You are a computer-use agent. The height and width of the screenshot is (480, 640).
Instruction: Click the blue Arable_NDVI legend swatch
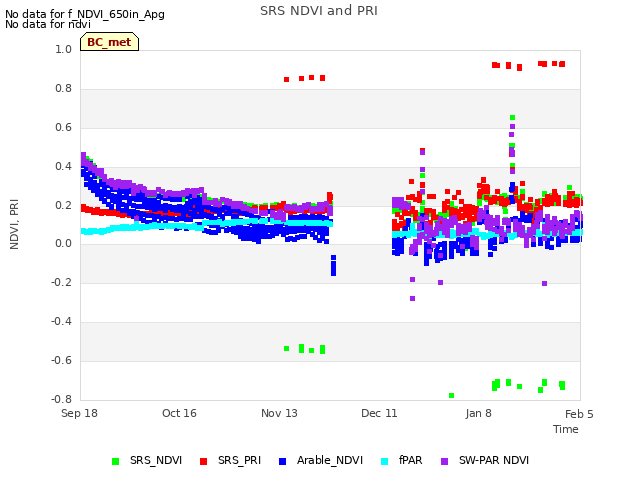coord(282,461)
